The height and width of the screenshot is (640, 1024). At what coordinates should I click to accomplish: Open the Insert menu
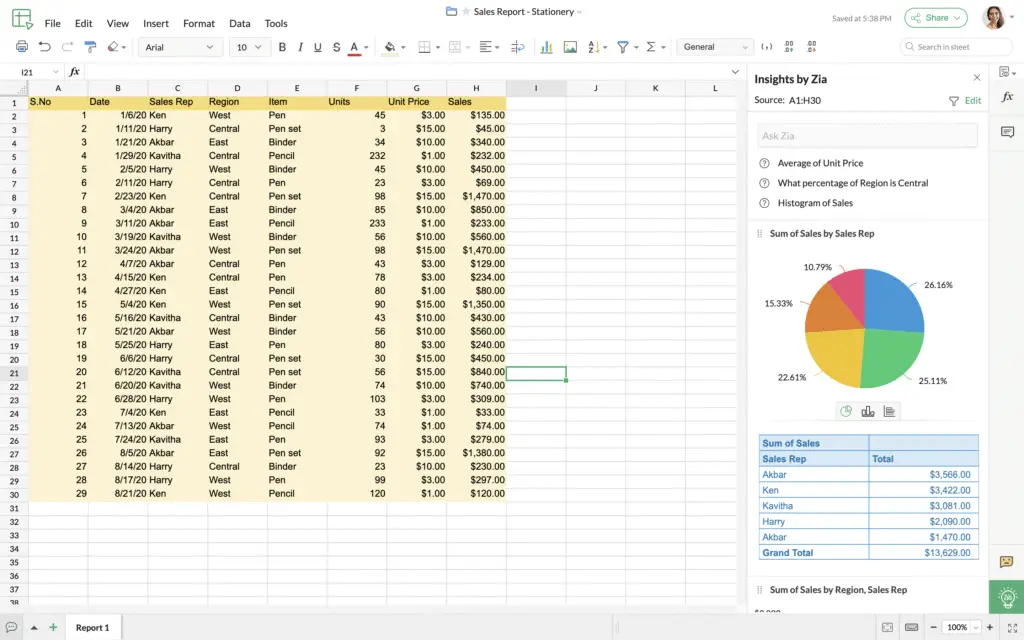click(x=156, y=23)
